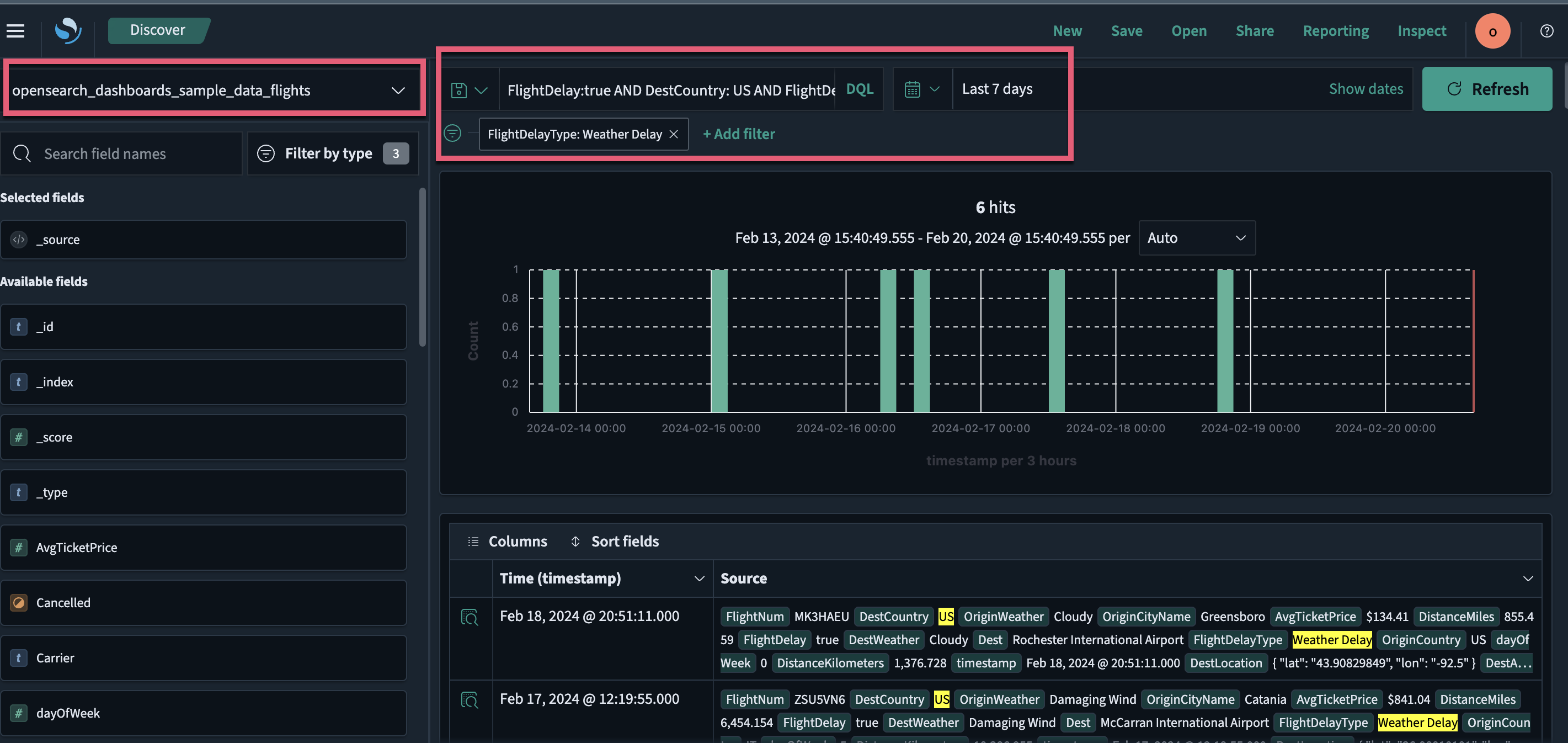This screenshot has height=743, width=1568.
Task: Expand the opensearch_dashboards_sample_data_flights index dropdown
Action: pos(398,89)
